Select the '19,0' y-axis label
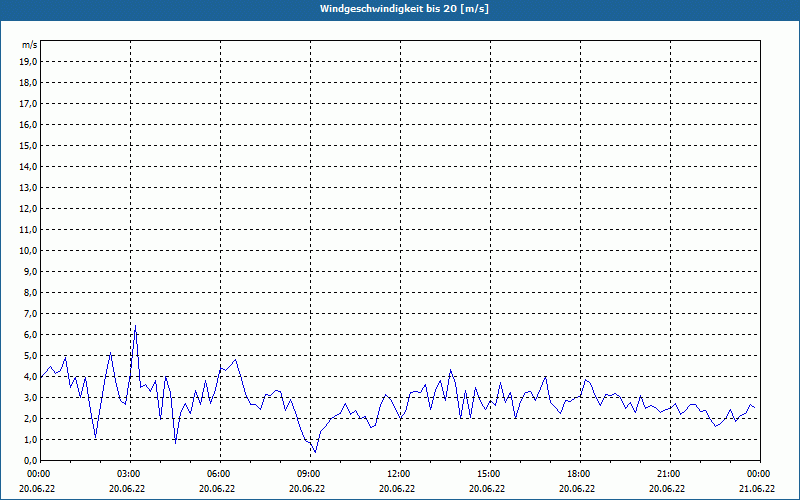 tap(30, 62)
